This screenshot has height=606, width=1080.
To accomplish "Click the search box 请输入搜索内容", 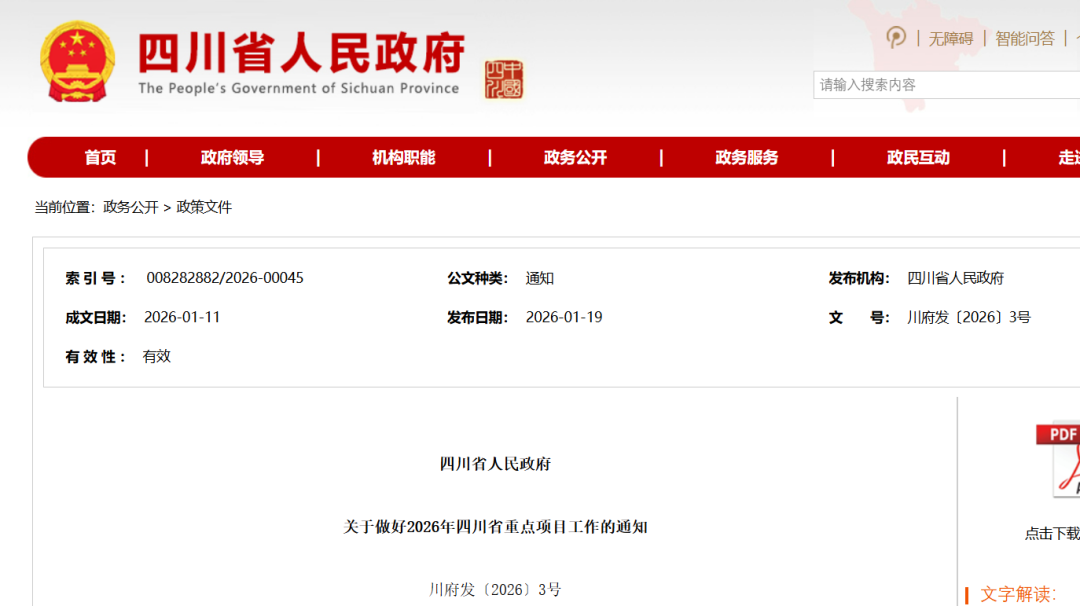I will (x=945, y=85).
